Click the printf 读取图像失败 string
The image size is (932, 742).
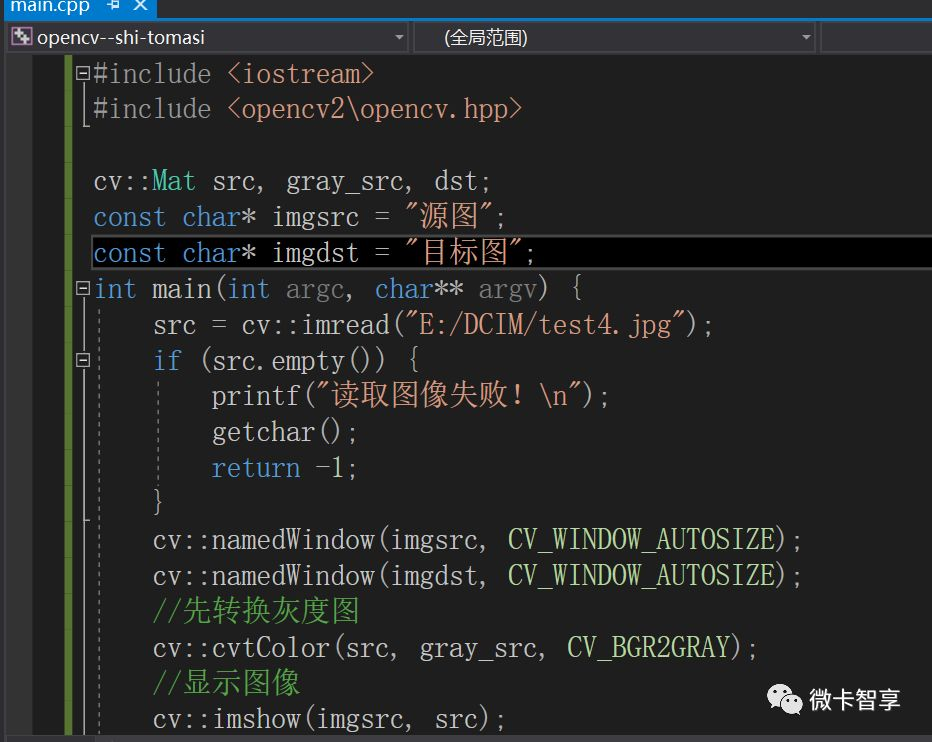coord(410,394)
